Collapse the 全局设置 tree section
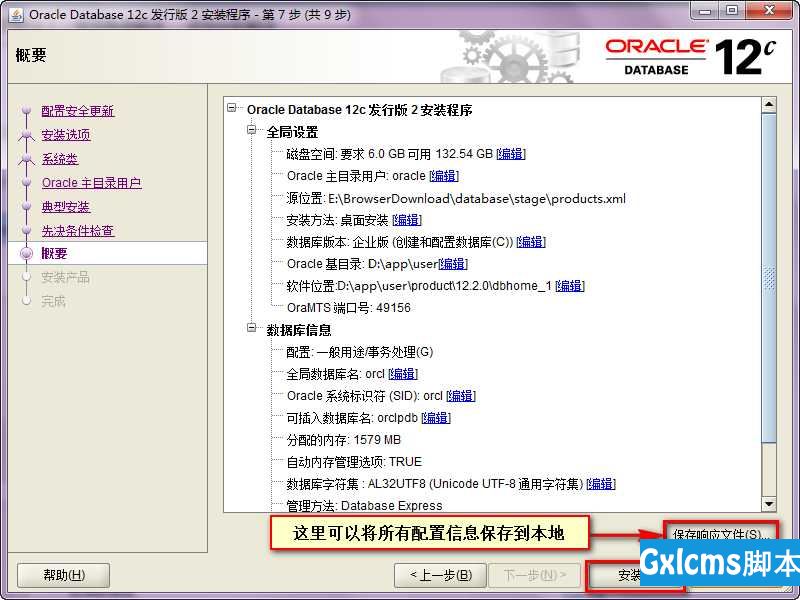 (x=252, y=130)
